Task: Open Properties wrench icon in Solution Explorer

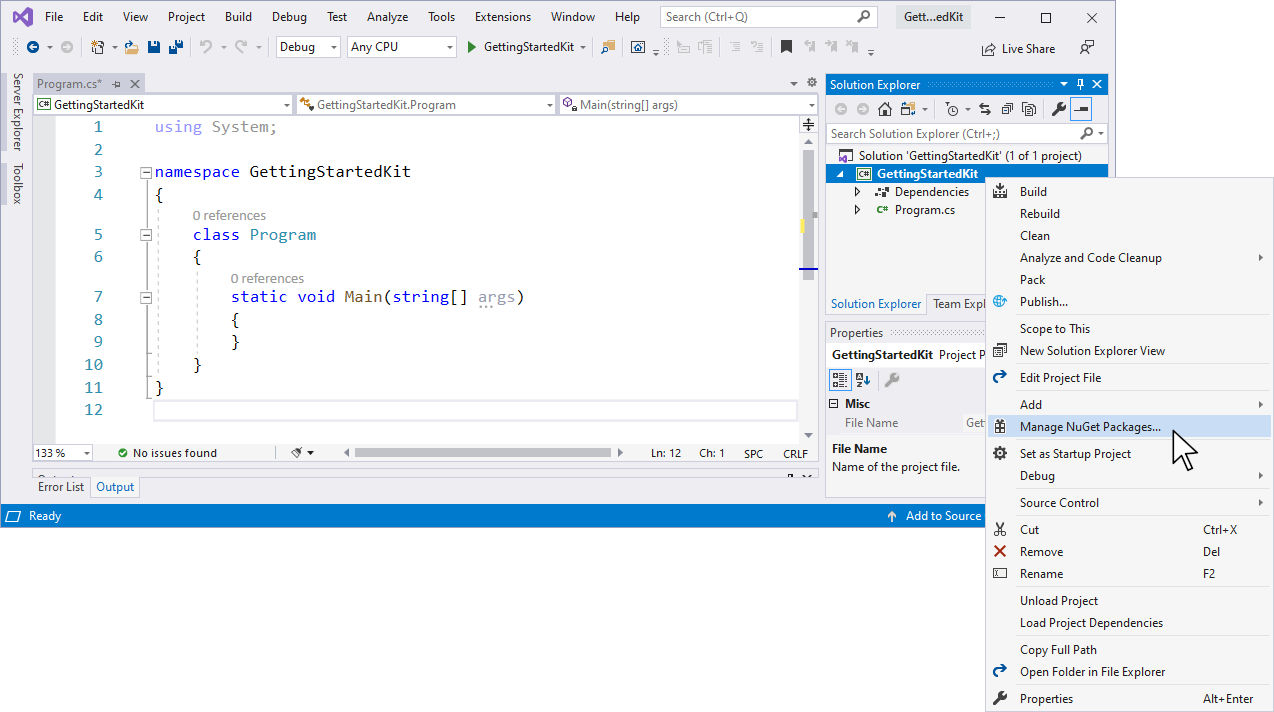Action: (1059, 108)
